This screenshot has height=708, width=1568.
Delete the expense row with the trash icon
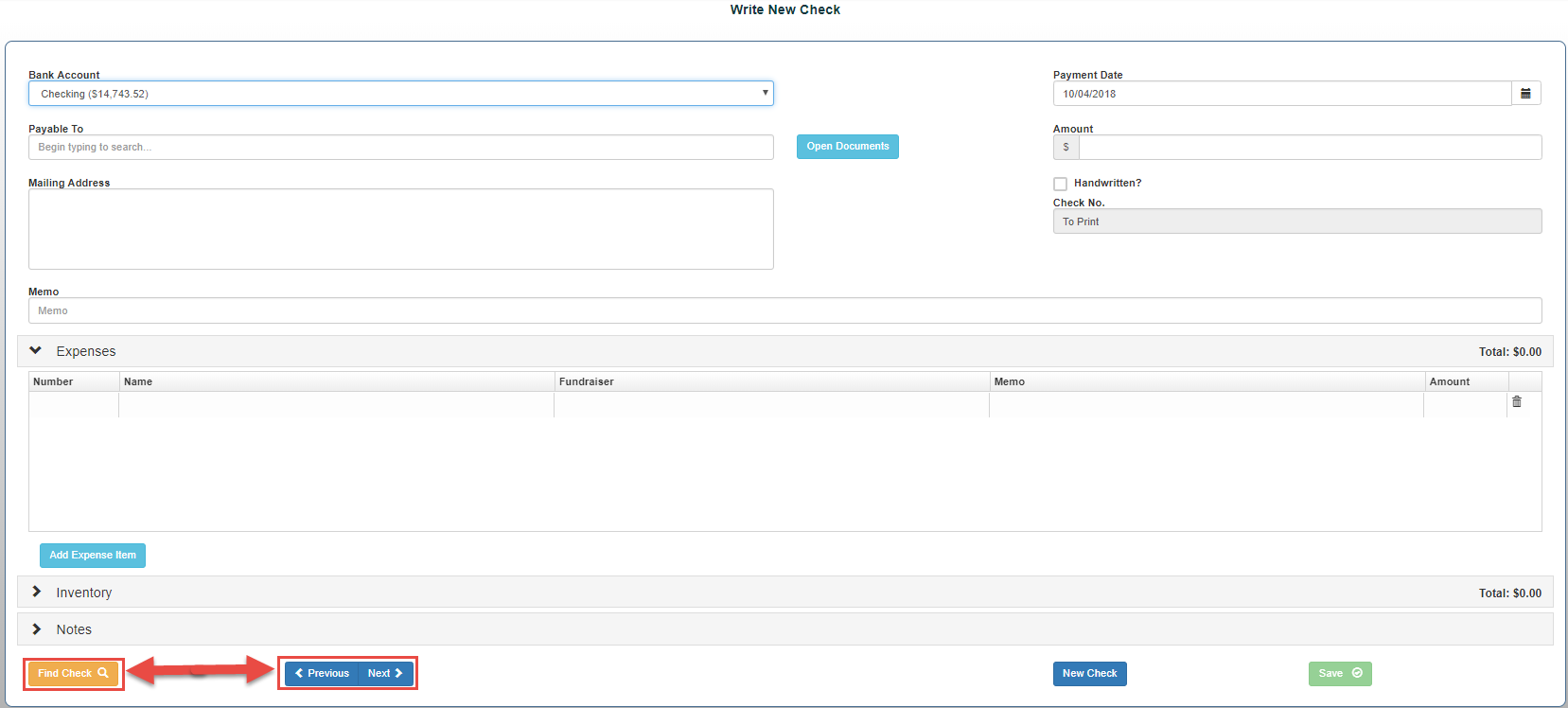coord(1517,402)
